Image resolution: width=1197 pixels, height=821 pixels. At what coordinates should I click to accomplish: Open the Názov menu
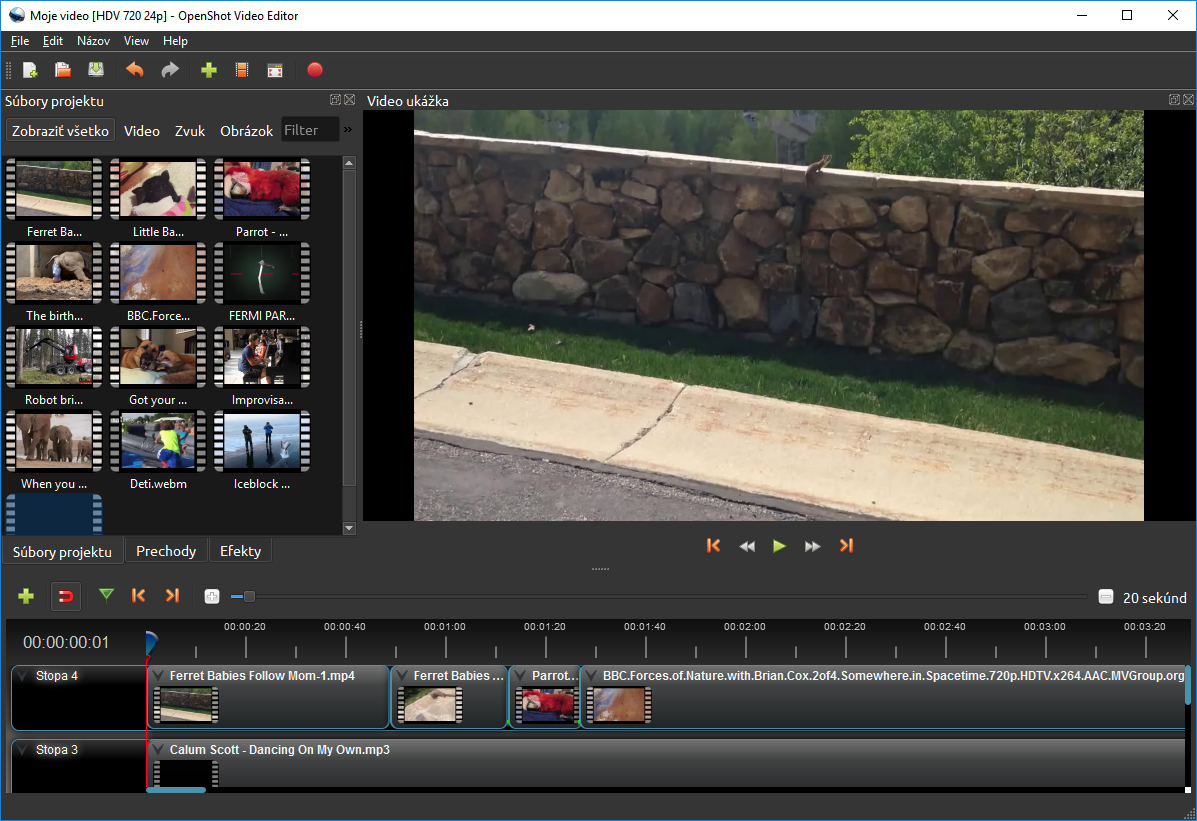pyautogui.click(x=93, y=41)
